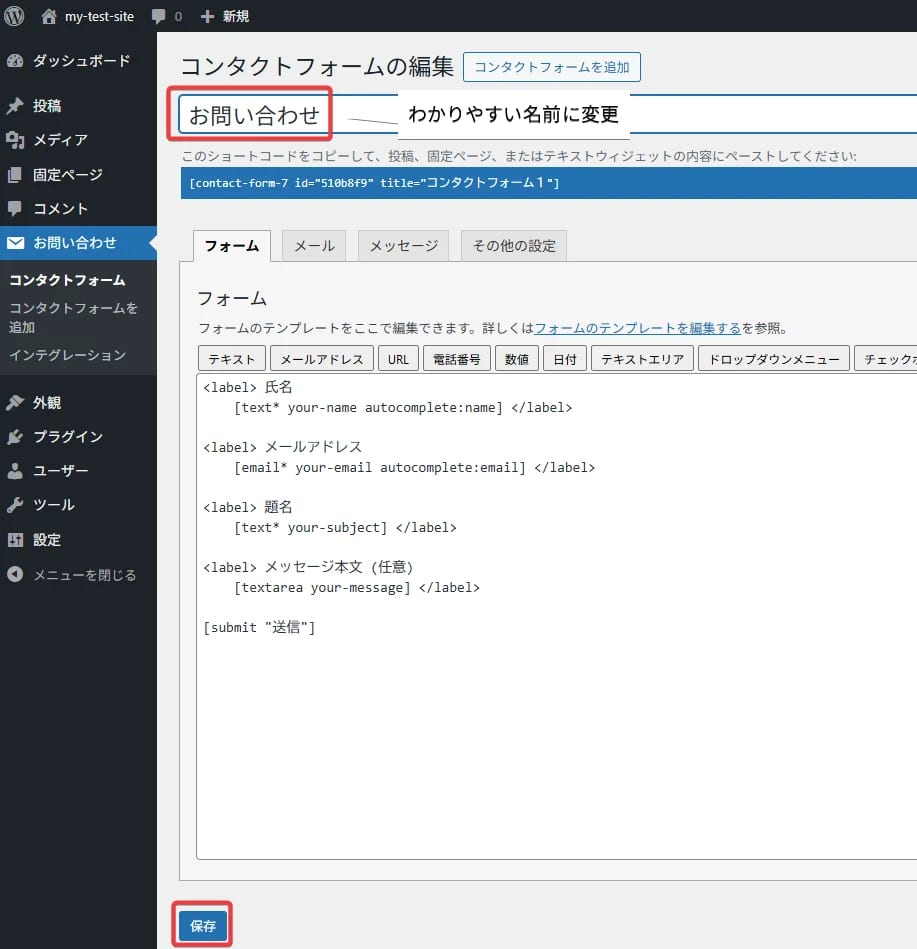The image size is (917, 949).
Task: Click the 保存 save button
Action: [x=202, y=924]
